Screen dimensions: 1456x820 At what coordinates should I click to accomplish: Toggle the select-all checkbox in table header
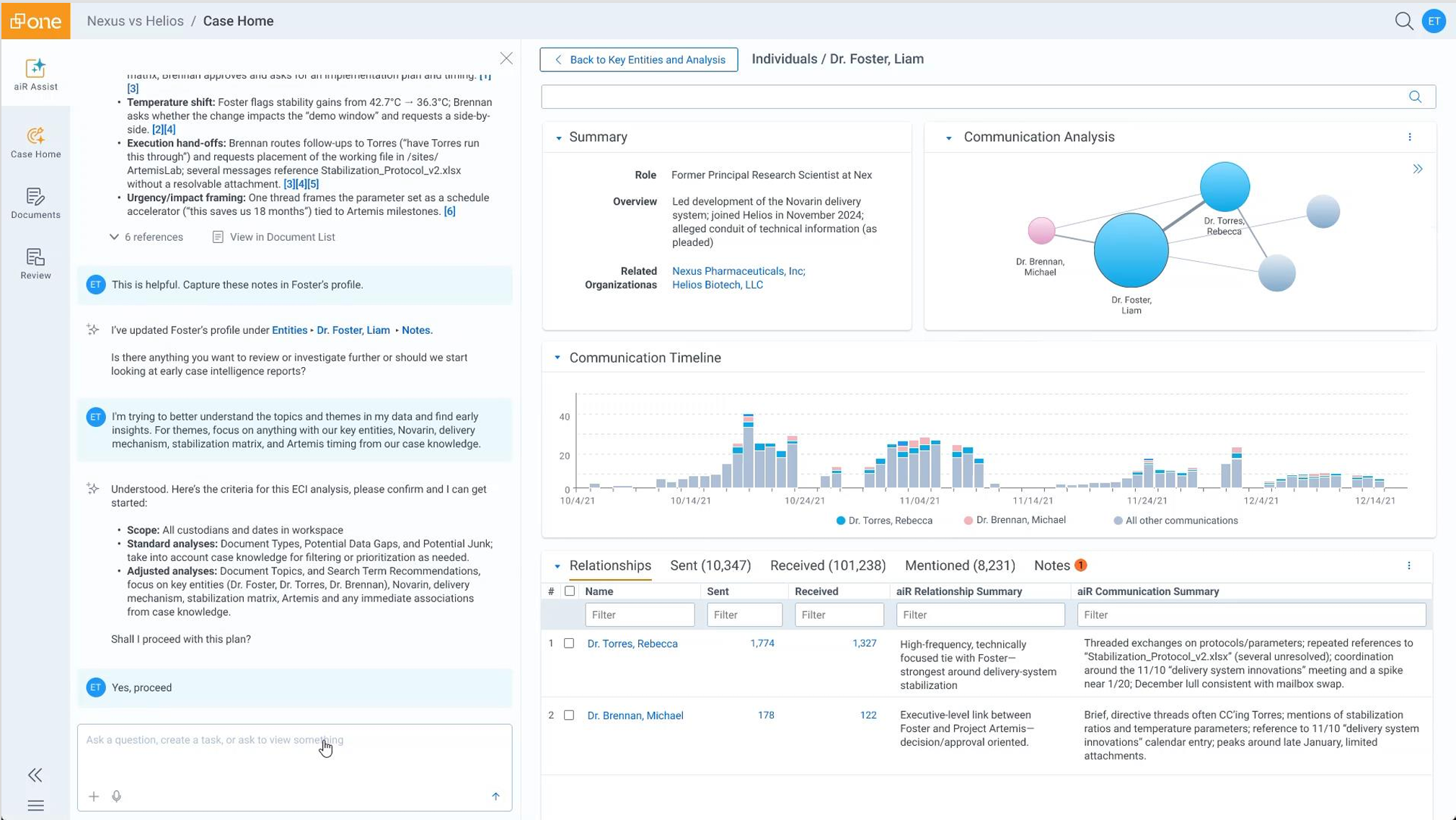[569, 591]
